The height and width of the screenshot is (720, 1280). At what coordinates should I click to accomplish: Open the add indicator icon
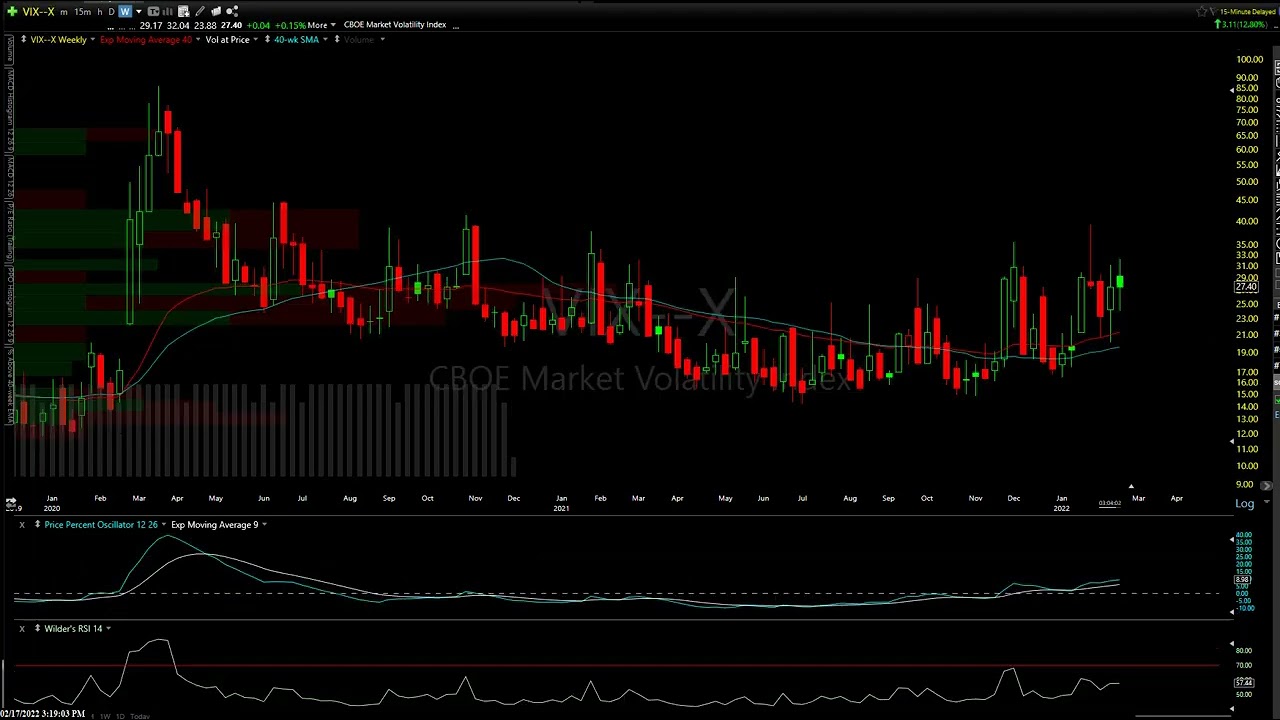(184, 11)
